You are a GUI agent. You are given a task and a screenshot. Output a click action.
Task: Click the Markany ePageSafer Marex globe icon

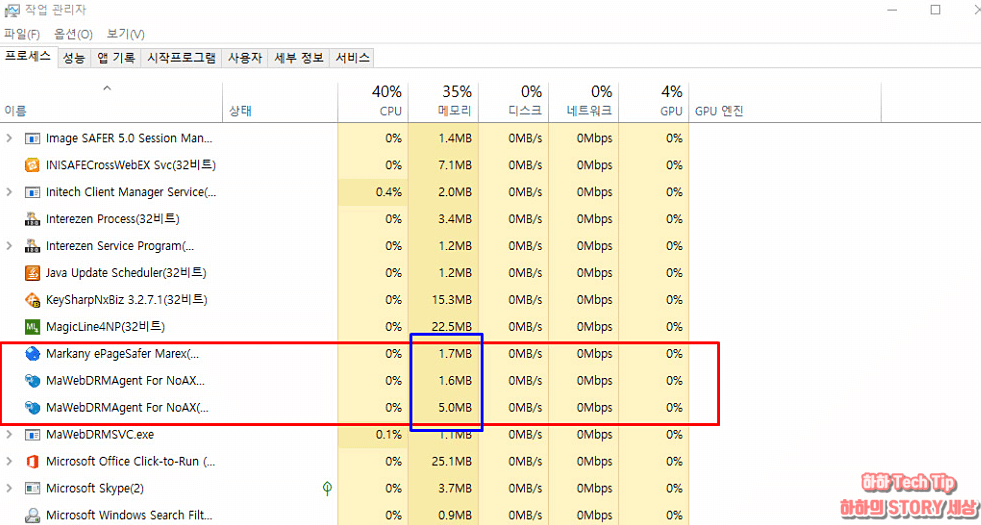click(x=32, y=354)
